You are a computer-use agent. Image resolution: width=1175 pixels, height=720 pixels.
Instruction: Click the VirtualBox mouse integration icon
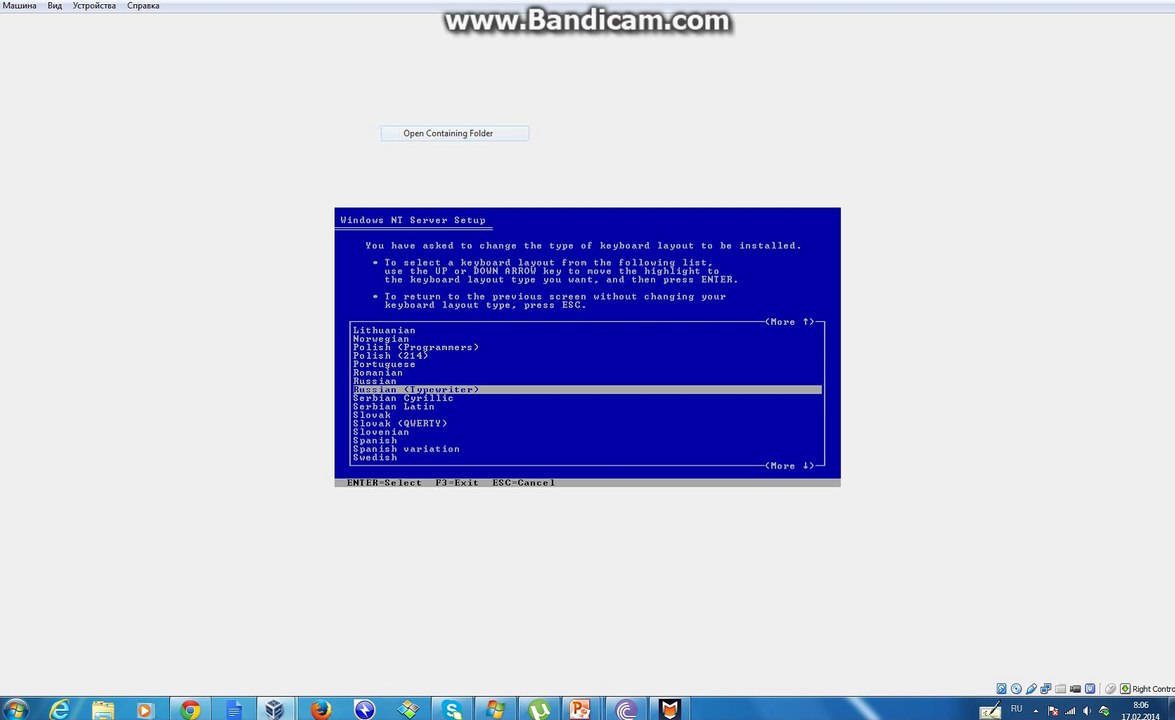click(x=1111, y=689)
